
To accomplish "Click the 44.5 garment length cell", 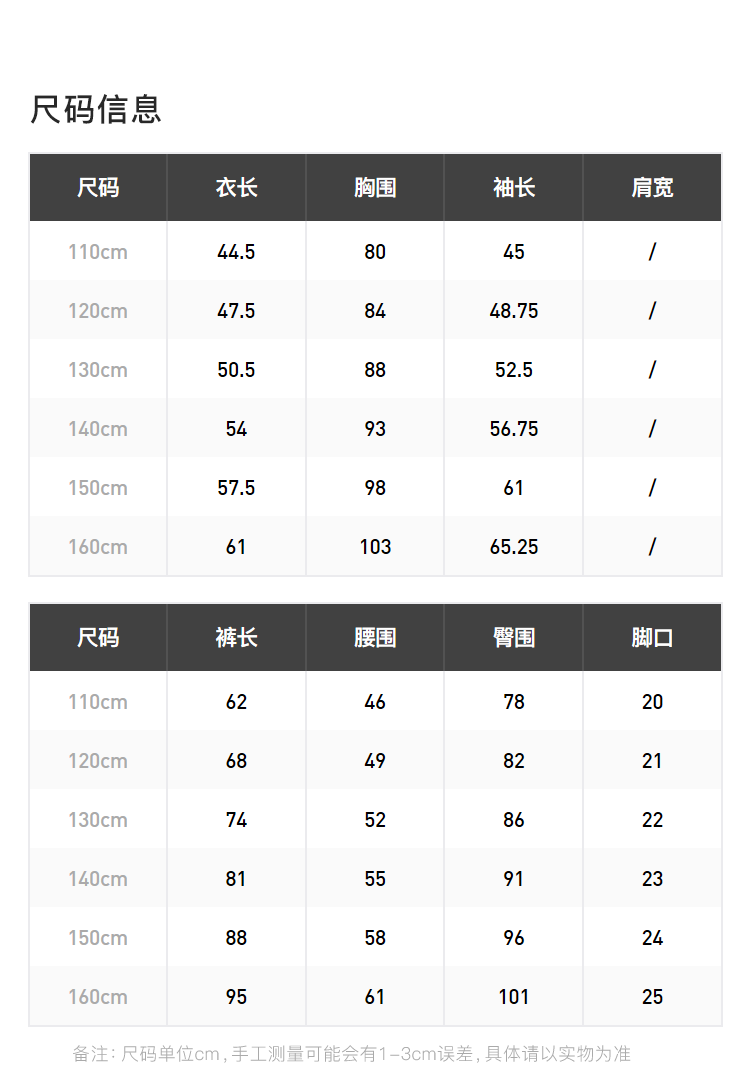I will (x=236, y=252).
